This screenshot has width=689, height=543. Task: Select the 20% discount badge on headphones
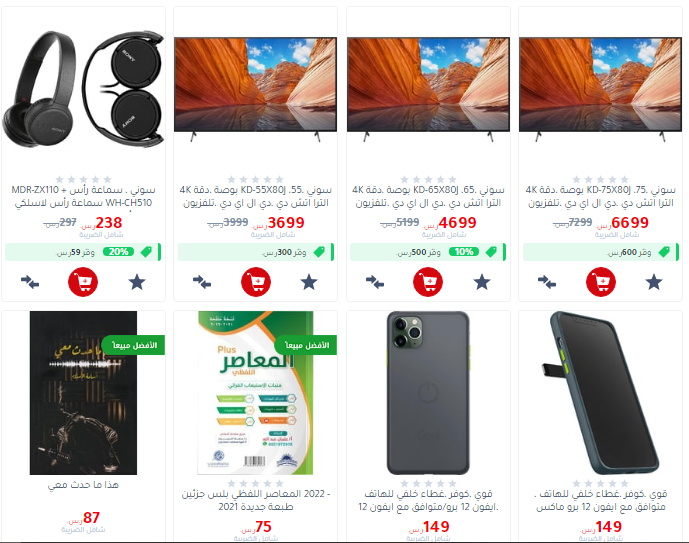click(x=118, y=252)
